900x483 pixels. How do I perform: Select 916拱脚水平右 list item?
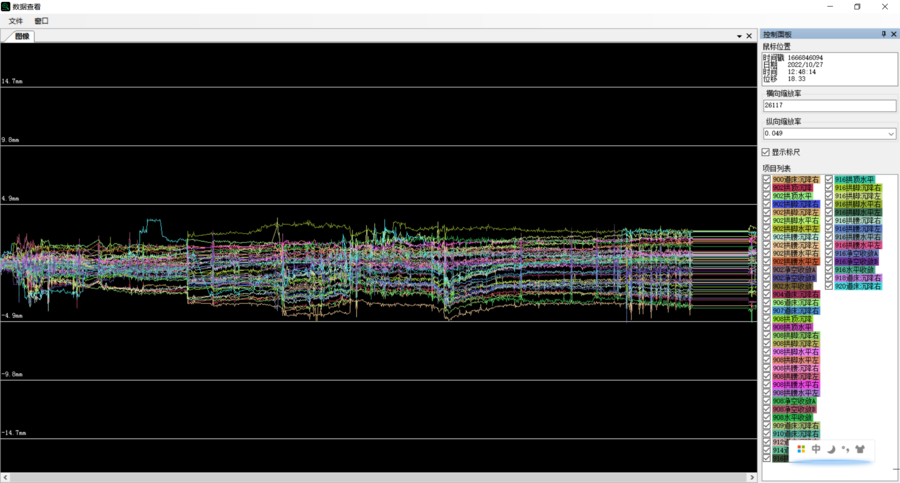858,204
